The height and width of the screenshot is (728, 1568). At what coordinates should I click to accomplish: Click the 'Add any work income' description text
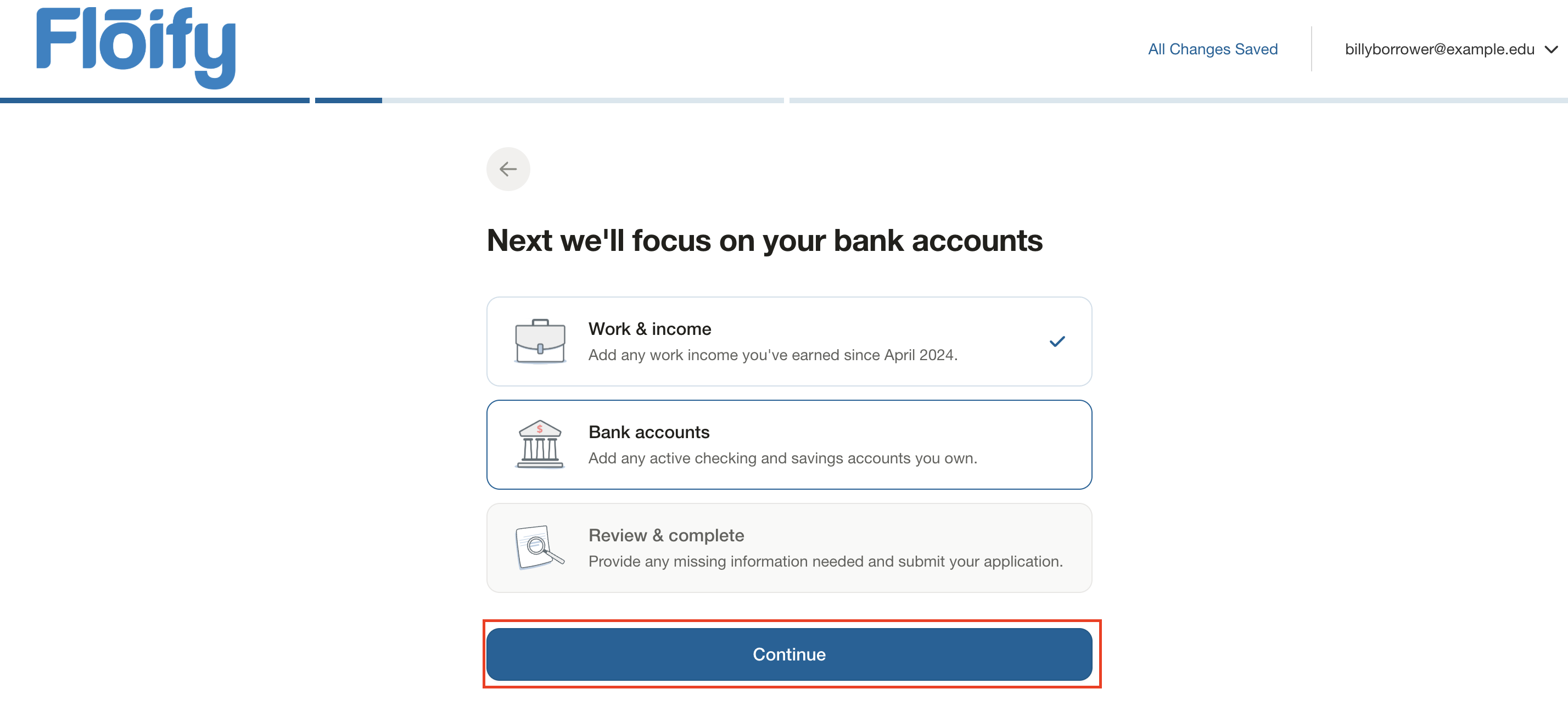[x=772, y=355]
